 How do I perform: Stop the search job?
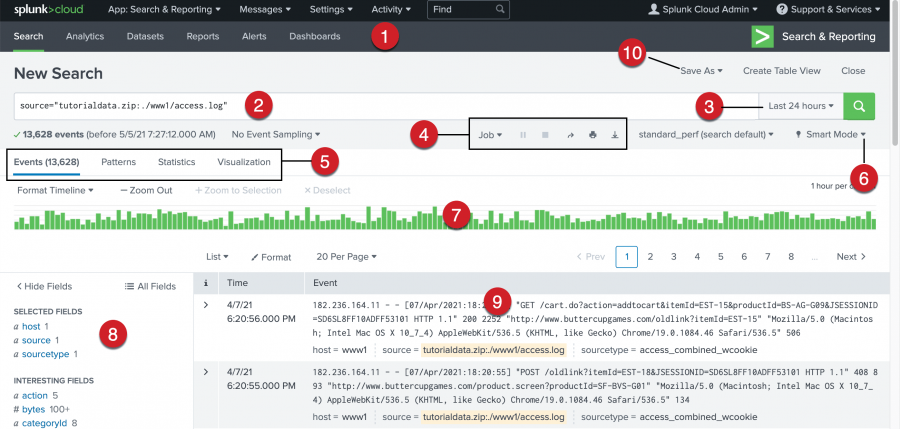pos(545,134)
